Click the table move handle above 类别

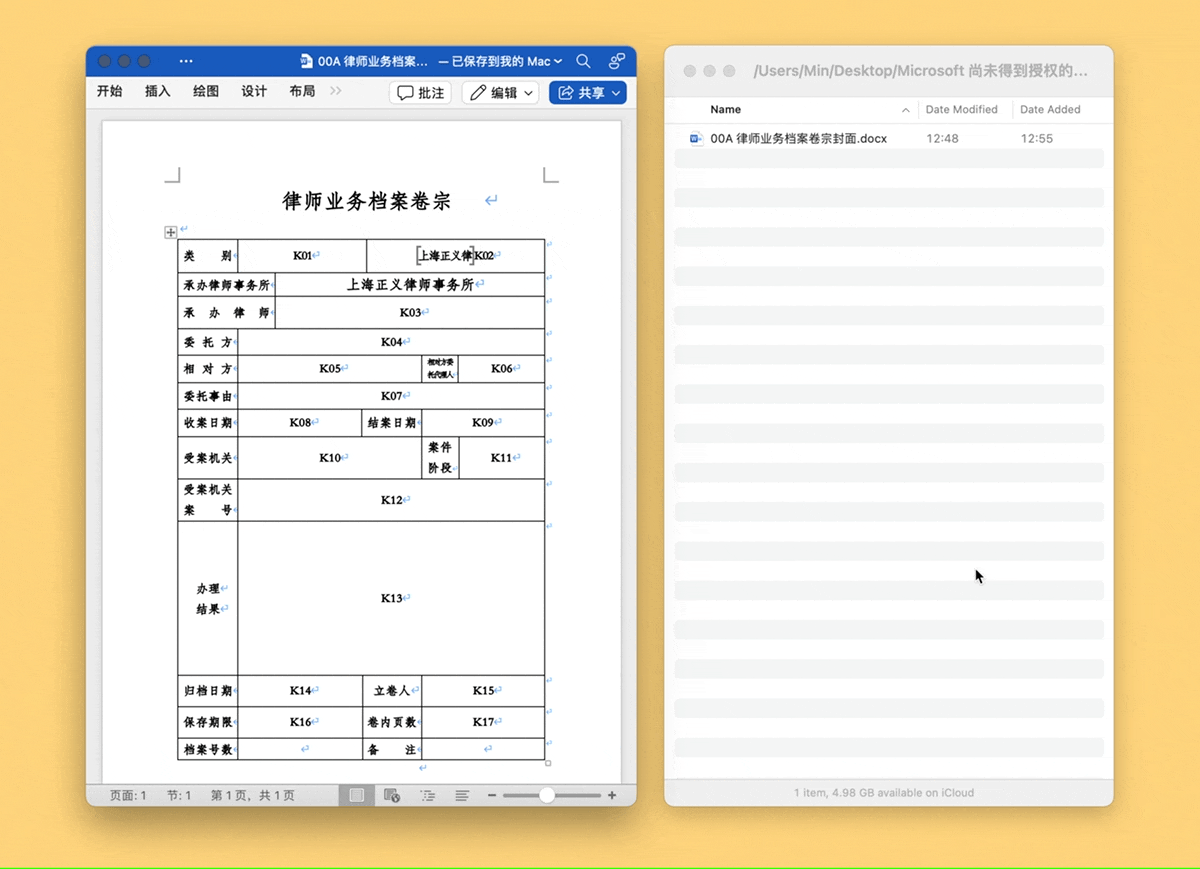tap(171, 232)
